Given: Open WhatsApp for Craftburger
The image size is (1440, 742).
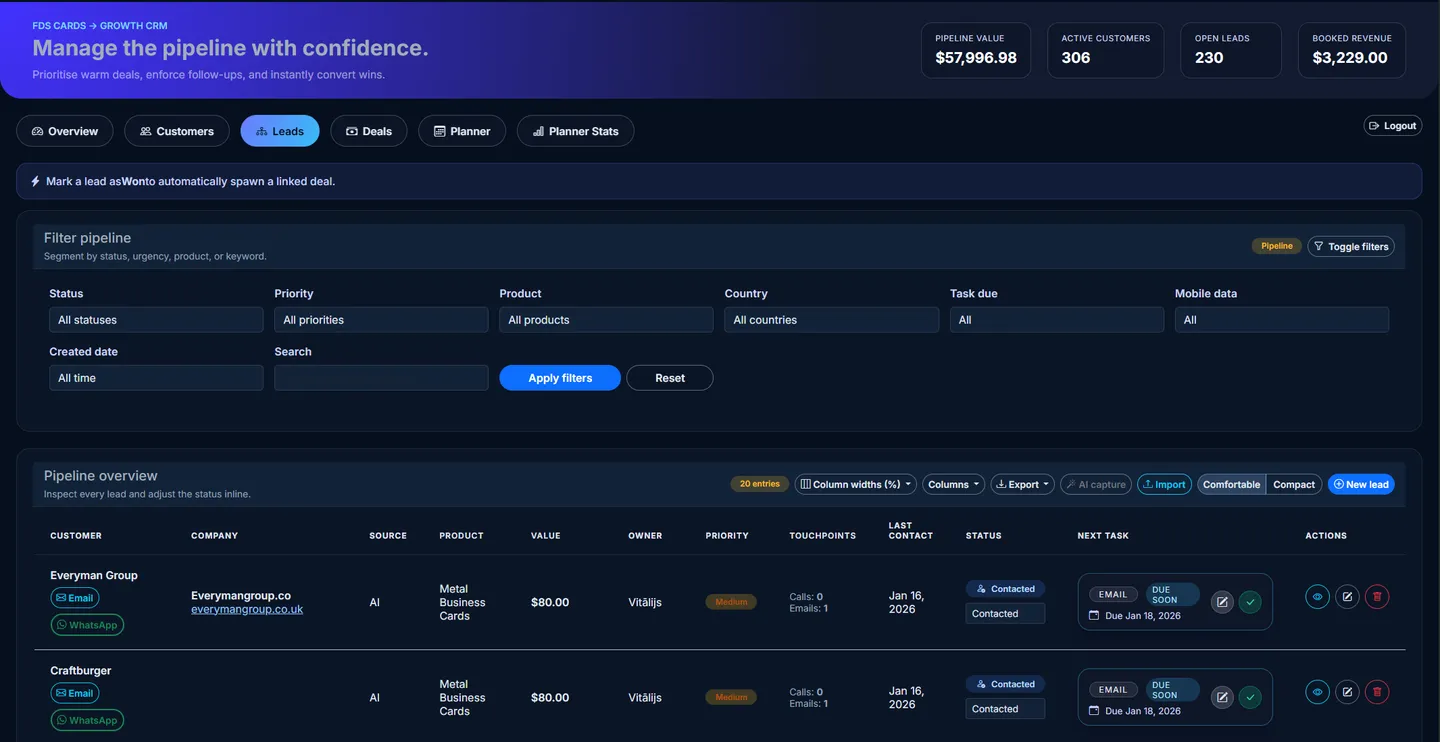Looking at the screenshot, I should [x=87, y=720].
